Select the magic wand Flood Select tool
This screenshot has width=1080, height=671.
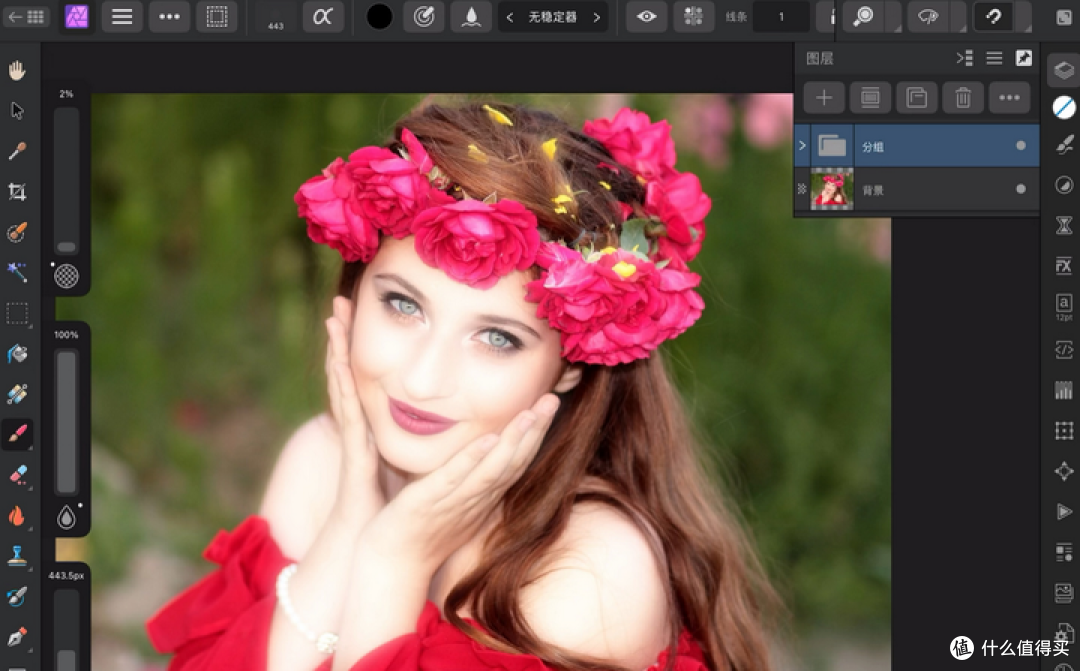click(17, 272)
